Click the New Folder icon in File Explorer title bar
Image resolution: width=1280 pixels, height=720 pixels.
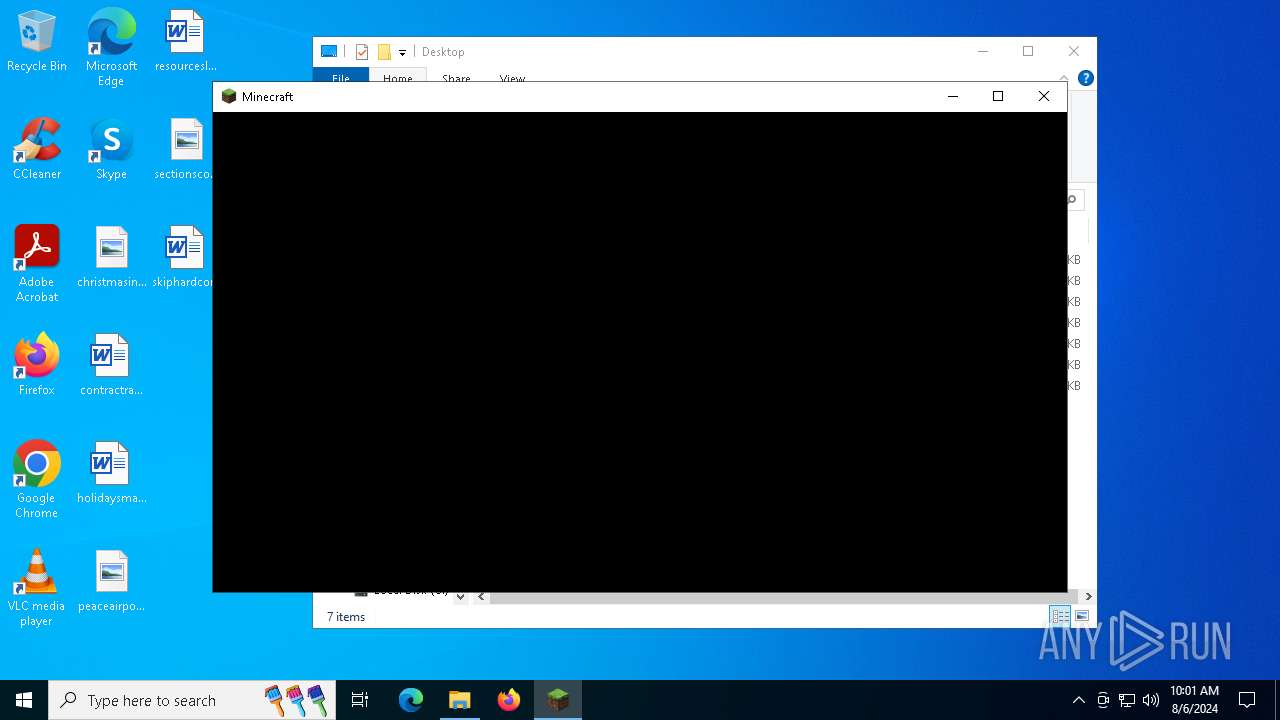384,52
